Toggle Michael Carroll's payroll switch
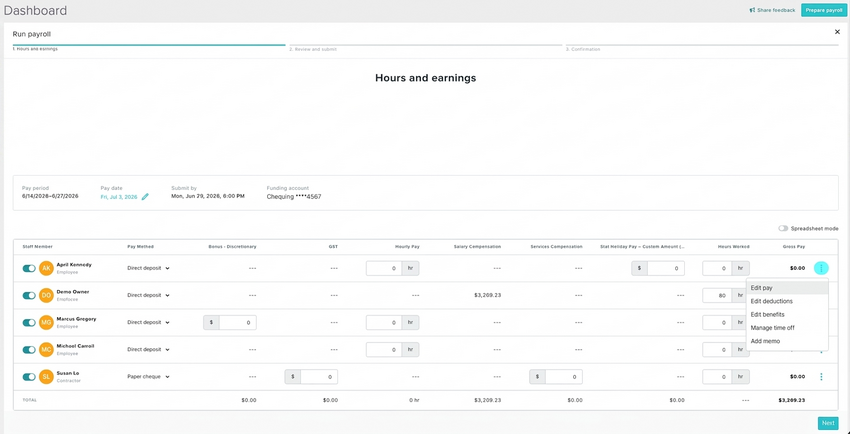The height and width of the screenshot is (434, 850). tap(29, 349)
